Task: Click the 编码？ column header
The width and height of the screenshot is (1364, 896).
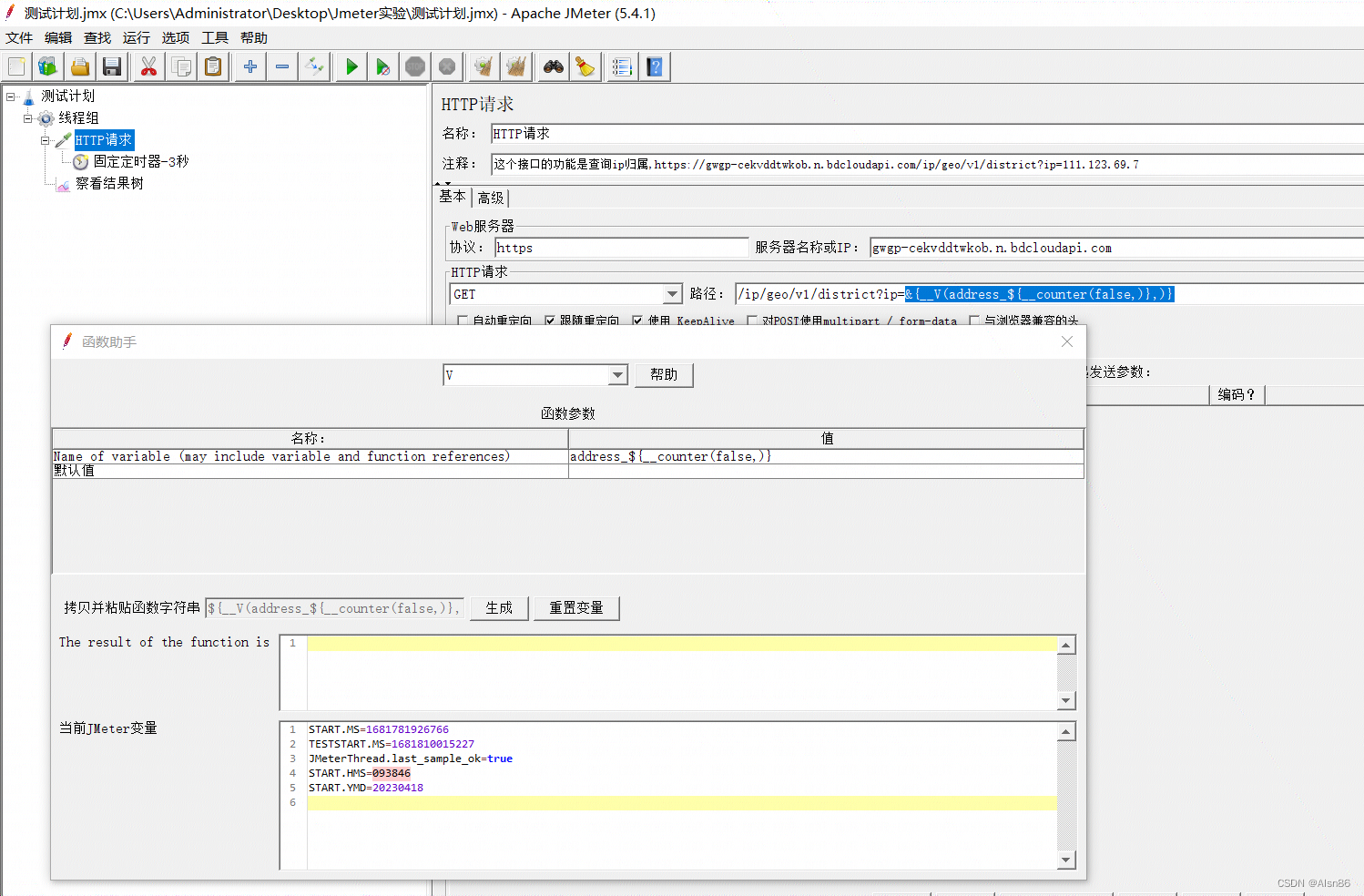Action: (x=1237, y=394)
